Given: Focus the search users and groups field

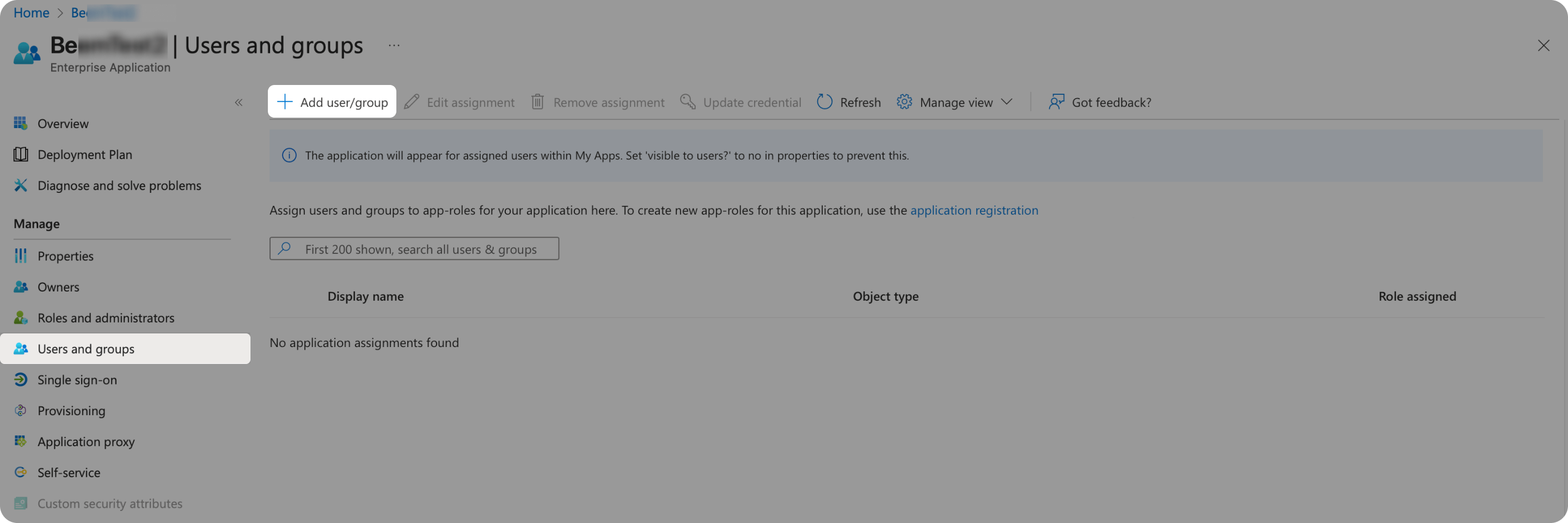Looking at the screenshot, I should (414, 248).
